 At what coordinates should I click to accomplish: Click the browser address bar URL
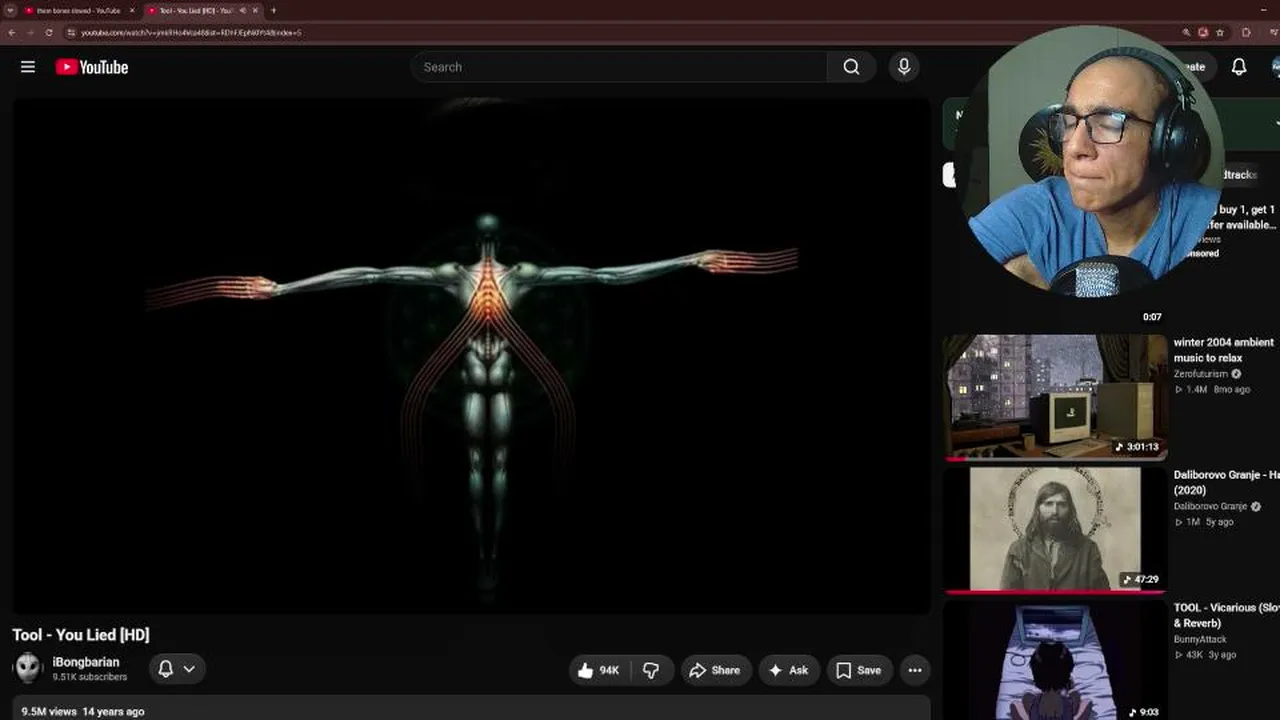click(x=191, y=32)
